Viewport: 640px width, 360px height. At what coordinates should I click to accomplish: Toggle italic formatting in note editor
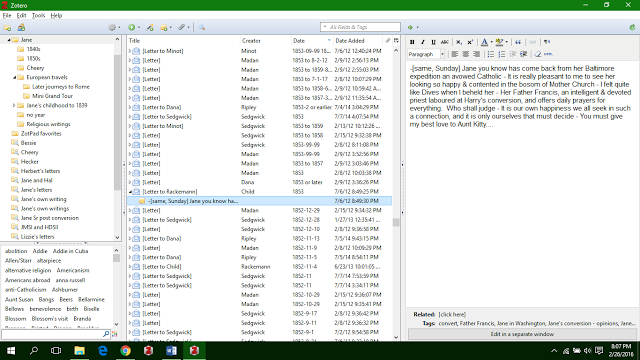click(423, 42)
